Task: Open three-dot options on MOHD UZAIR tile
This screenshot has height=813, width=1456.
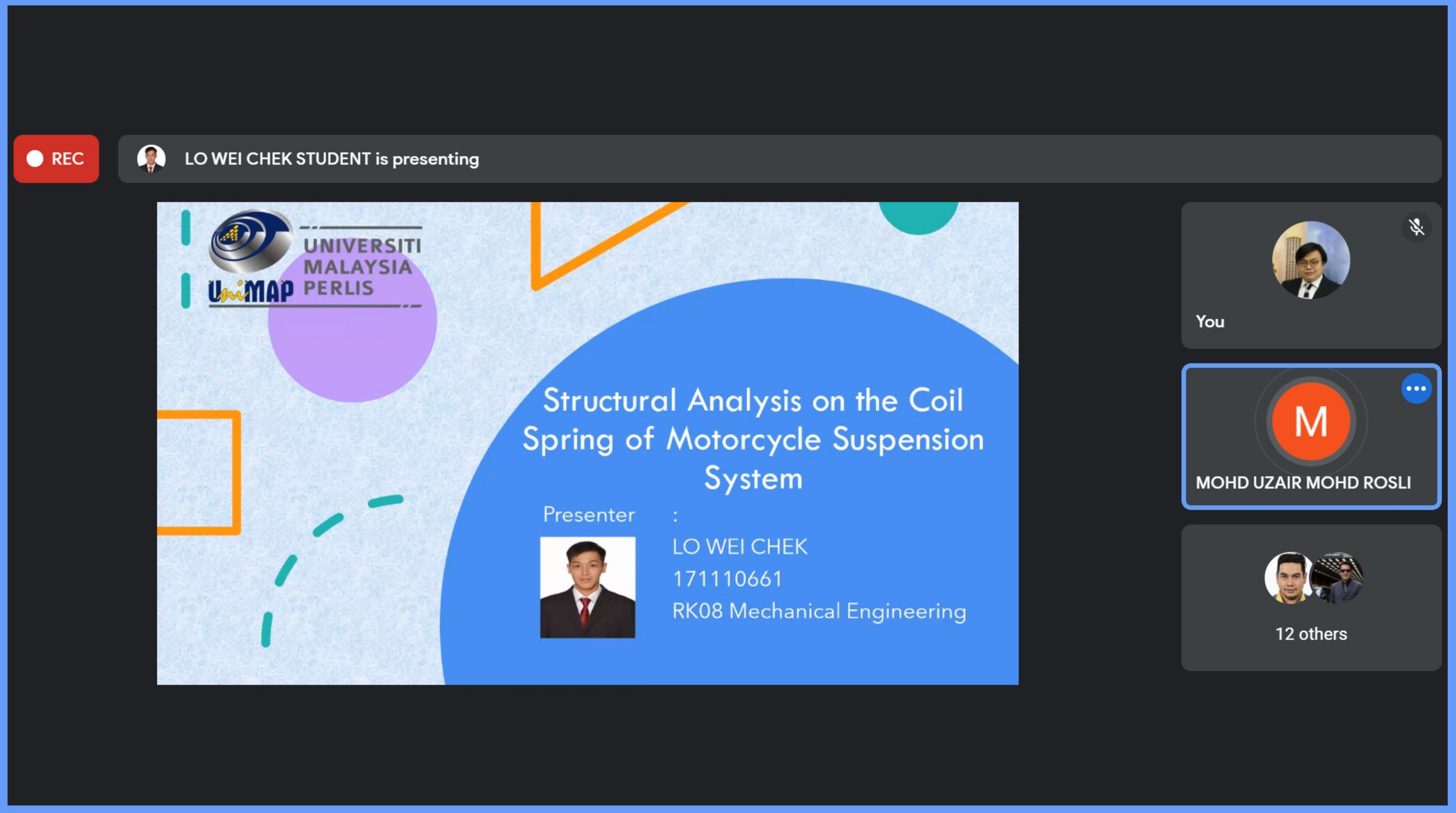Action: pos(1416,389)
